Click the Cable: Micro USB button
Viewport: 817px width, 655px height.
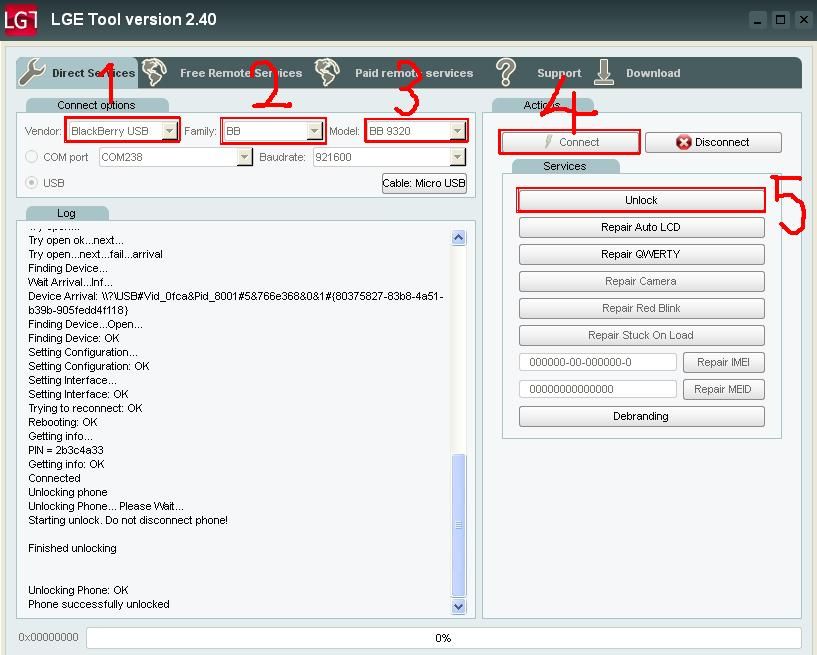click(424, 183)
